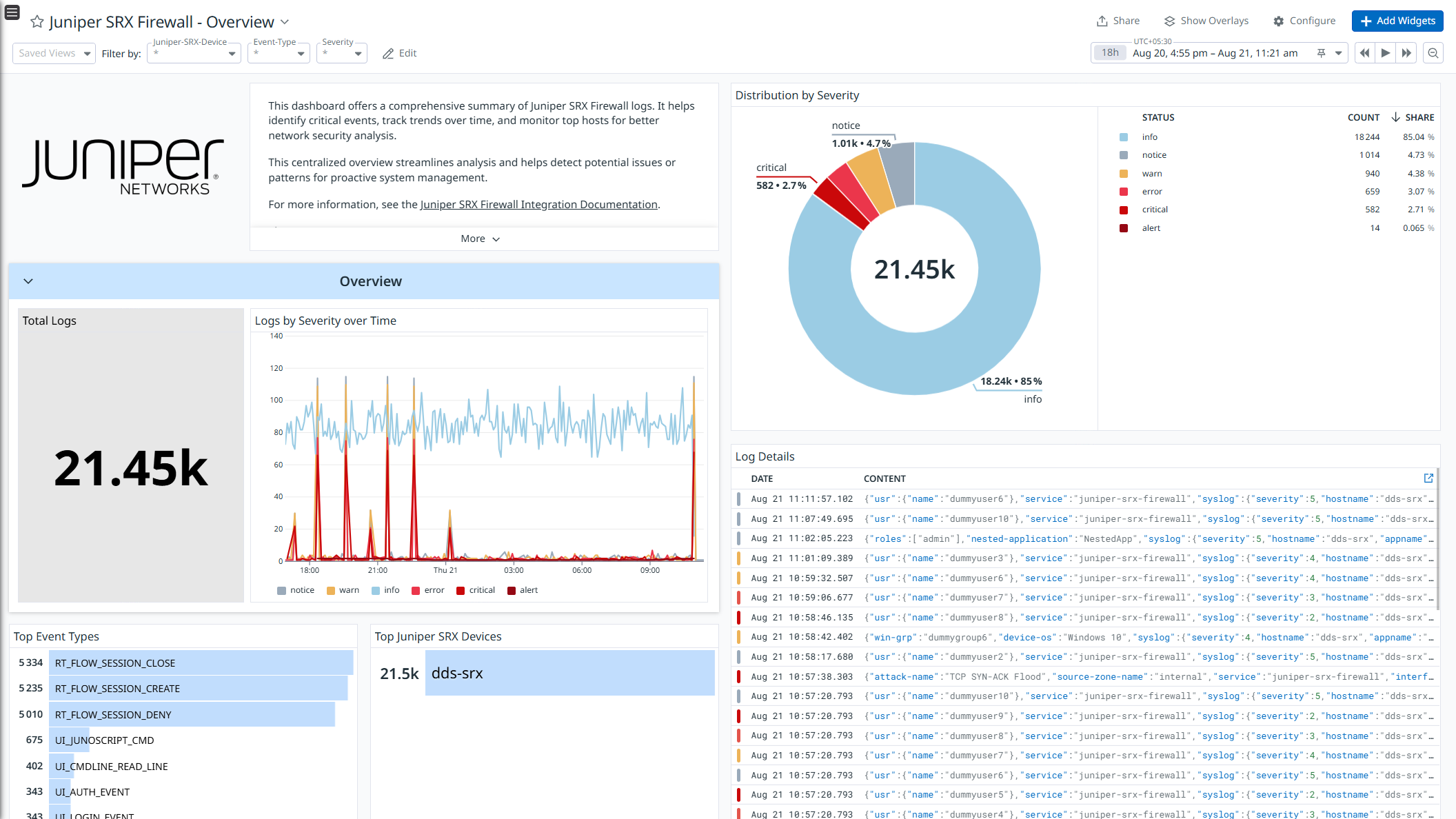Play live time range
The image size is (1456, 819).
(1386, 53)
